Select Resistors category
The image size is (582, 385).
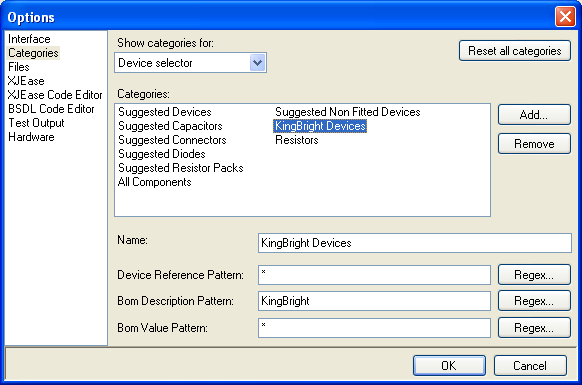(x=297, y=140)
